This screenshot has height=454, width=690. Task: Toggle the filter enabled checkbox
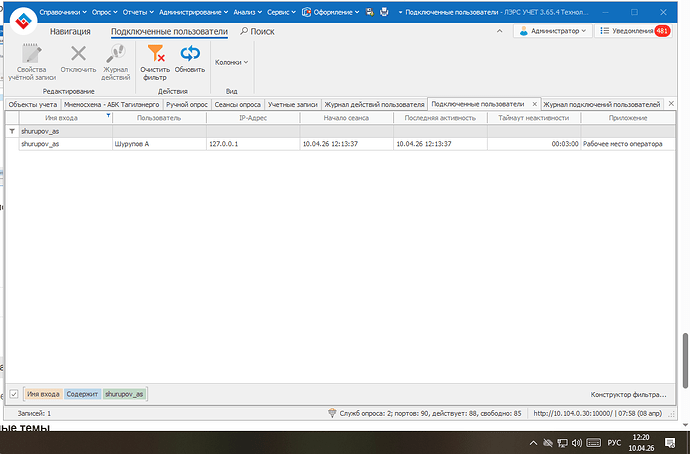point(14,394)
